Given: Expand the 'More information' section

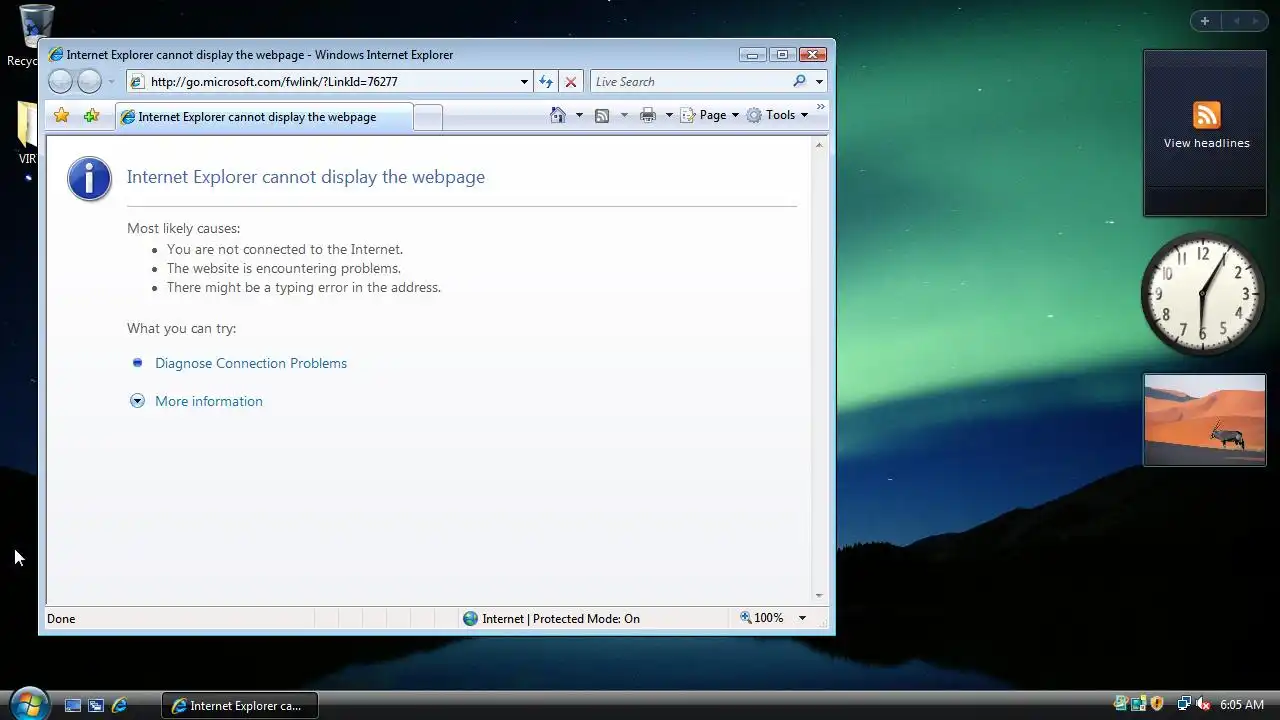Looking at the screenshot, I should [209, 401].
